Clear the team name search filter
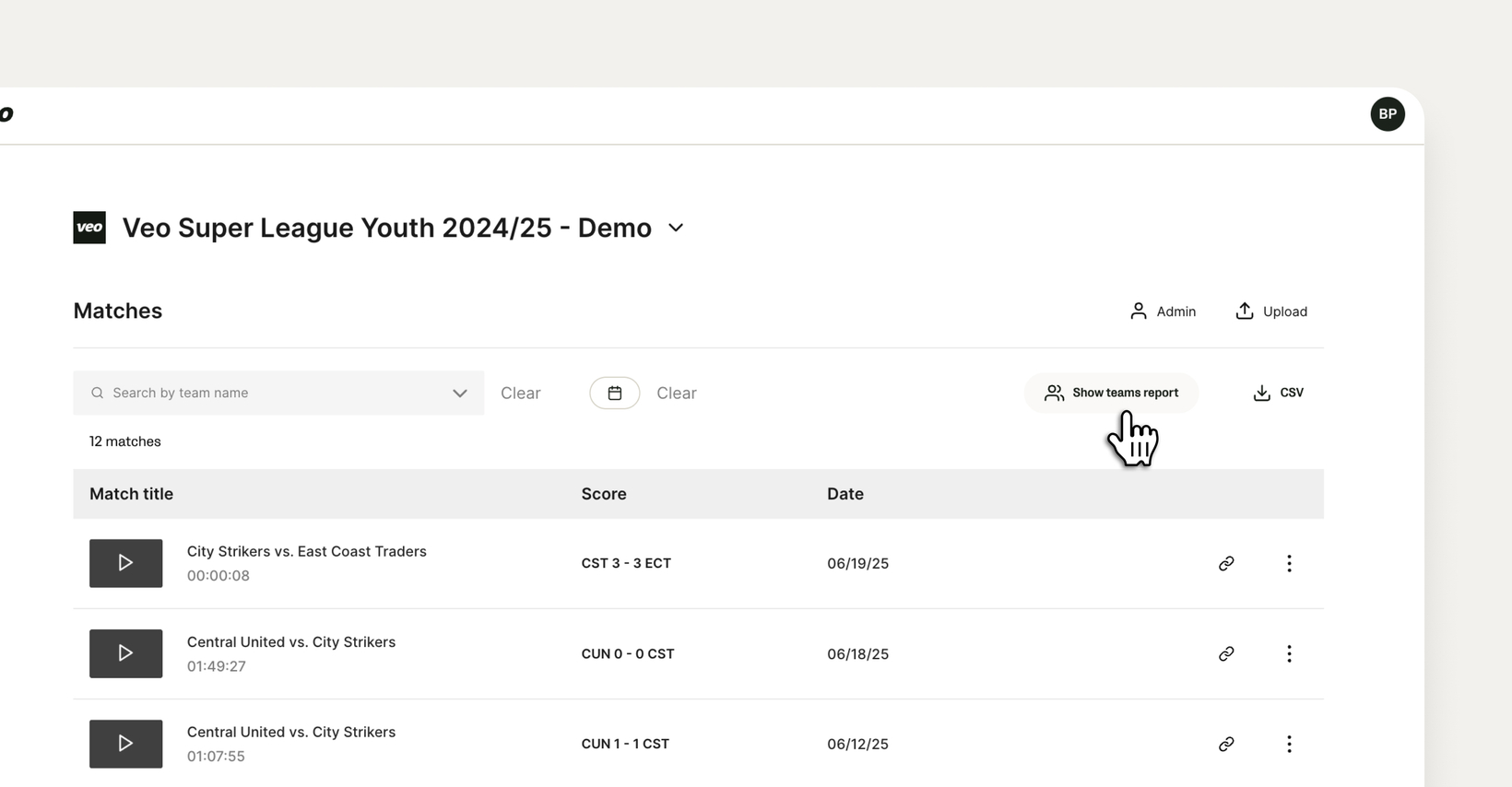1512x787 pixels. 520,393
